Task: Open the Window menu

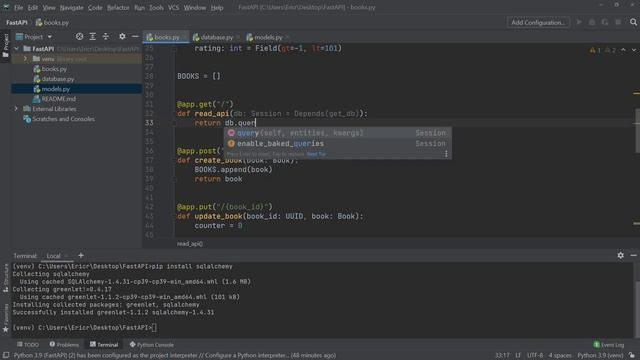Action: (195, 7)
